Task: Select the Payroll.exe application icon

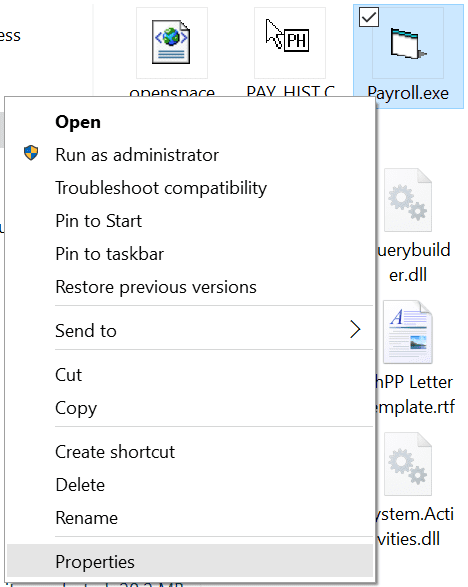Action: pos(408,43)
